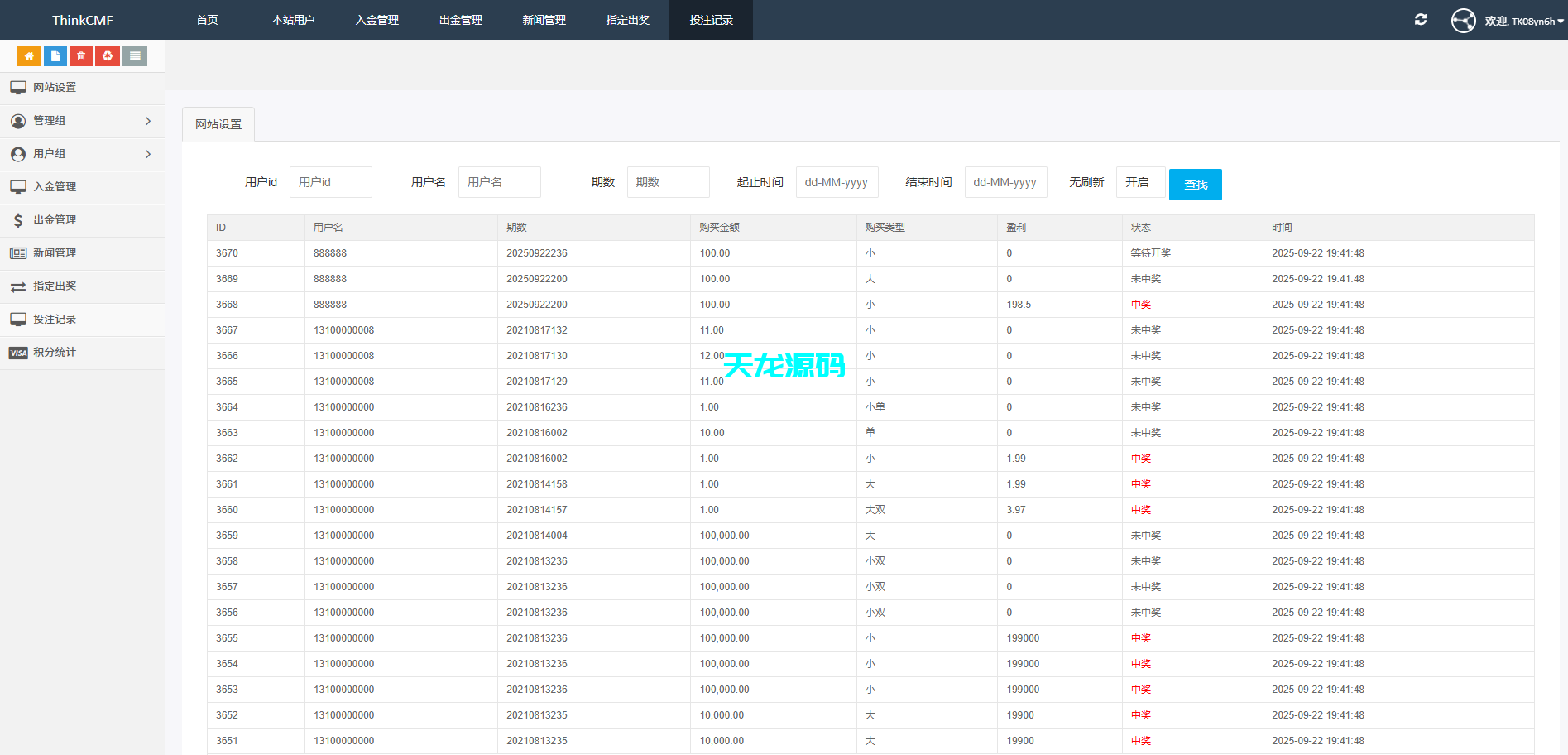Click the red trash icon in toolbar
This screenshot has width=1568, height=755.
click(x=80, y=55)
